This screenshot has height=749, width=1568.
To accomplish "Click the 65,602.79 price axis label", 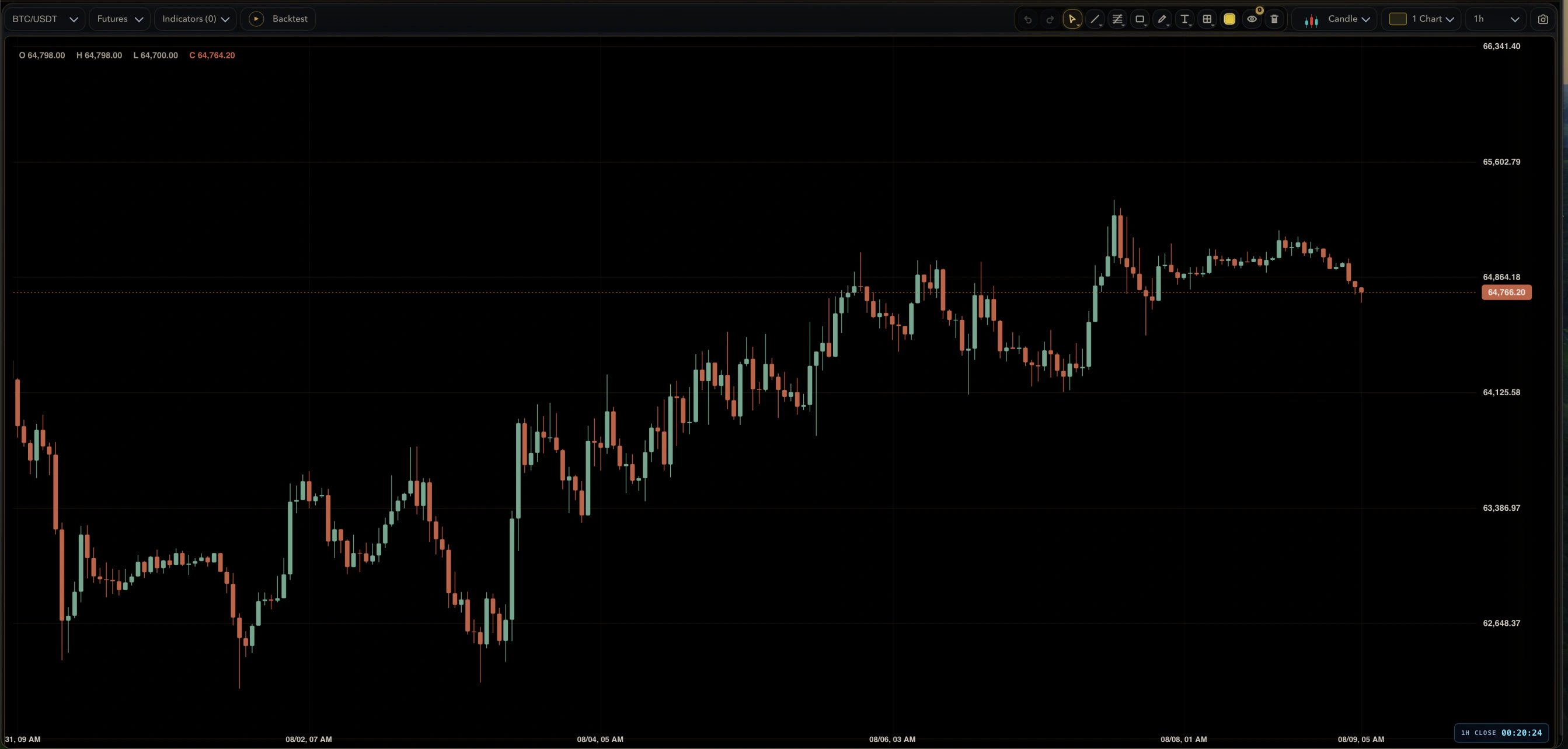I will [1501, 162].
